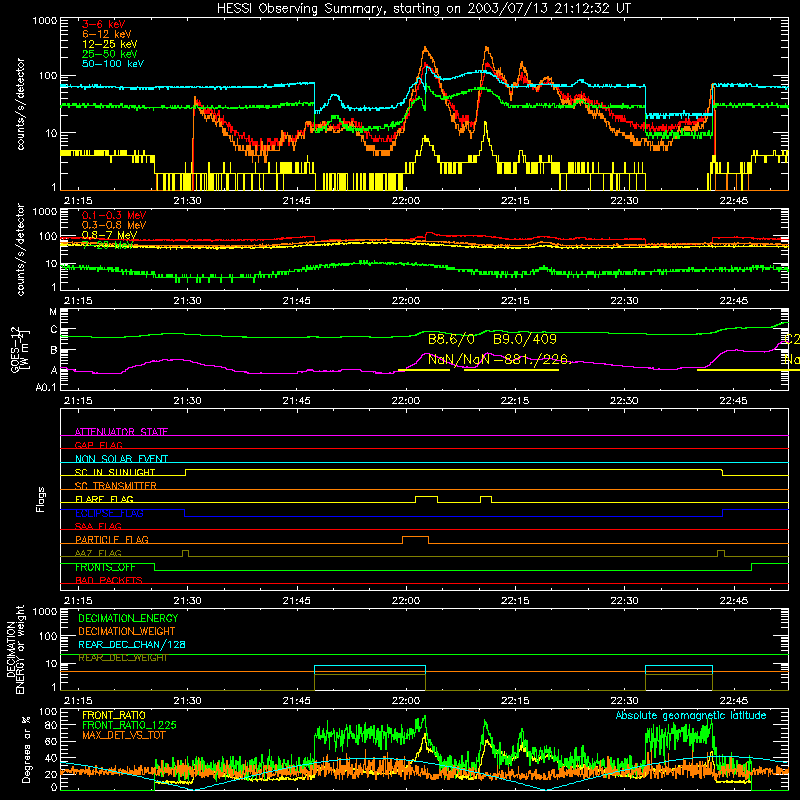Viewport: 800px width, 800px height.
Task: Select the BAD_PACKETS flag label
Action: (x=109, y=580)
